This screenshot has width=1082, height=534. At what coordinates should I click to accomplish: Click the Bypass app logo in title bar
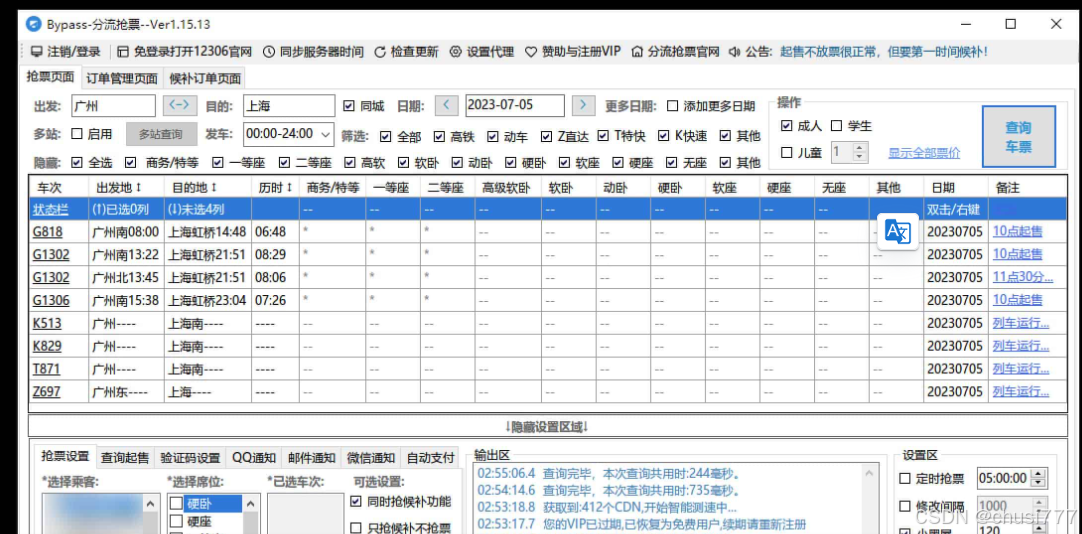(34, 24)
